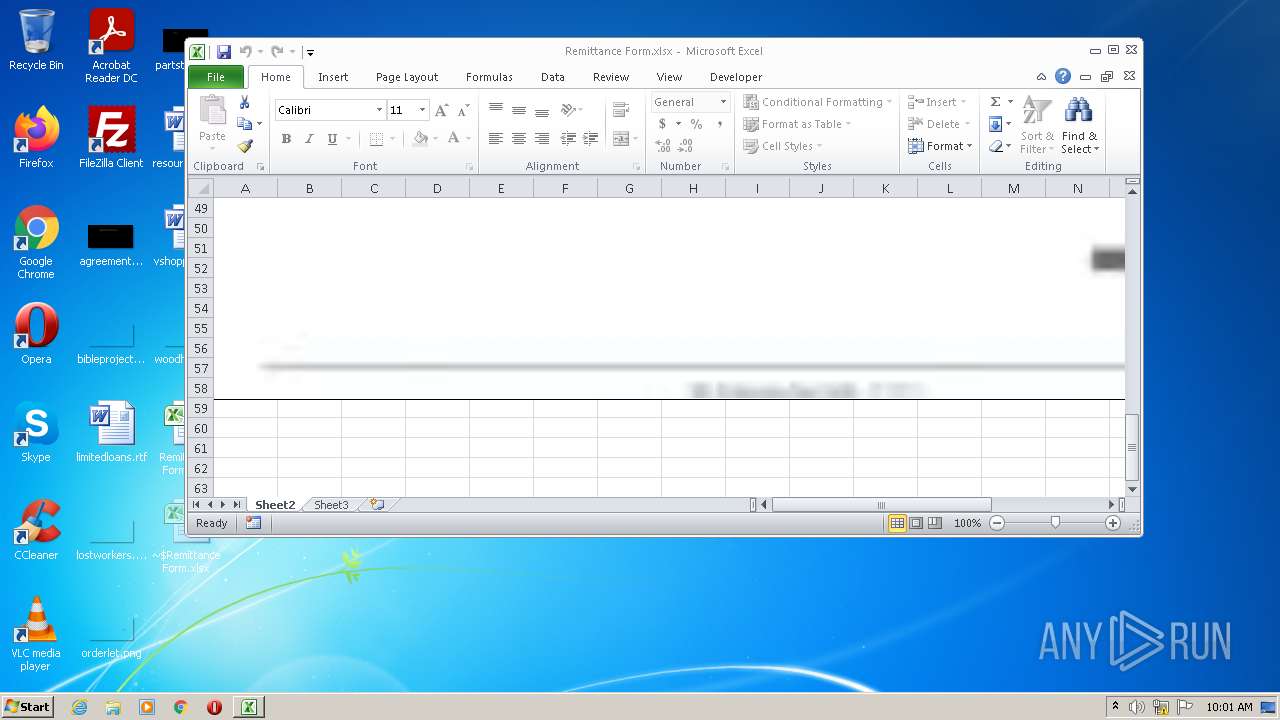Click the Delete cells button
The height and width of the screenshot is (720, 1280).
[939, 124]
